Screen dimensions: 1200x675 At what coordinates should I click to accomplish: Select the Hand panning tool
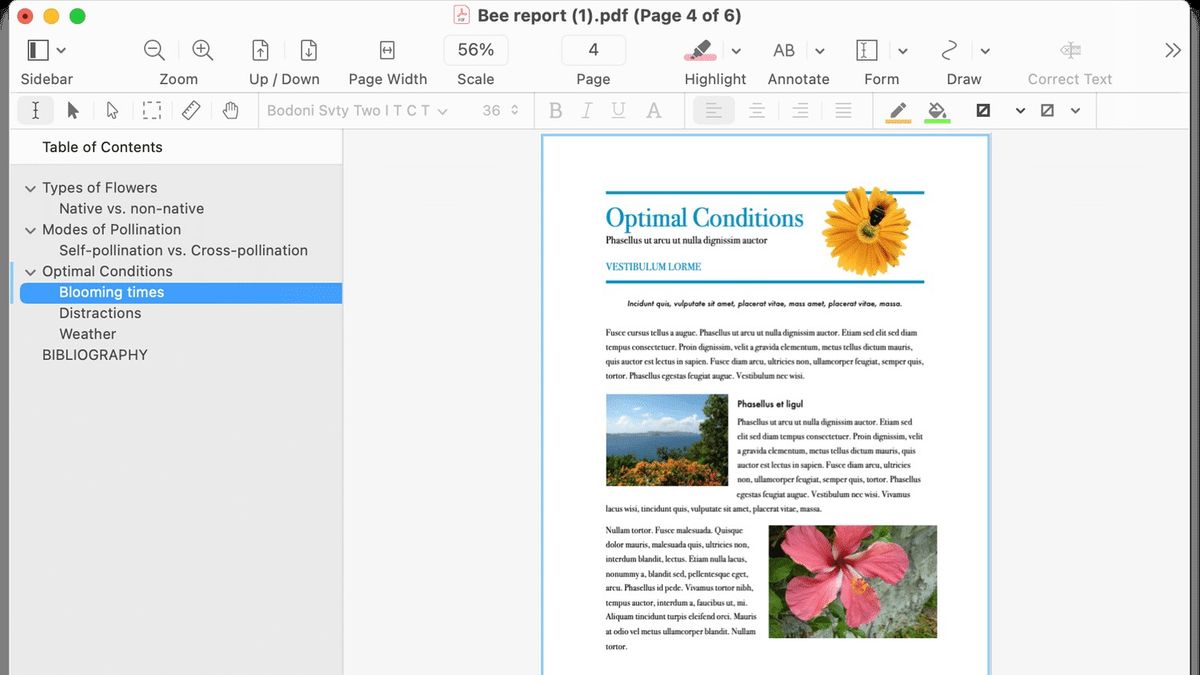231,110
